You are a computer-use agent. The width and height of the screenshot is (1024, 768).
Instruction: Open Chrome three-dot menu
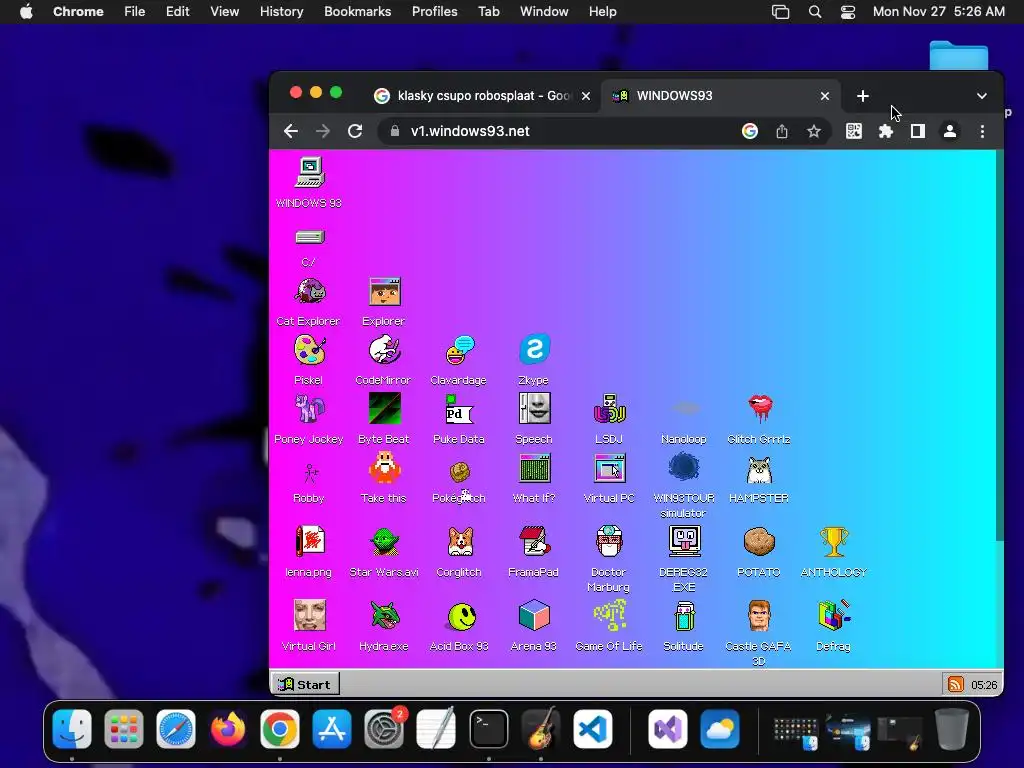point(982,131)
